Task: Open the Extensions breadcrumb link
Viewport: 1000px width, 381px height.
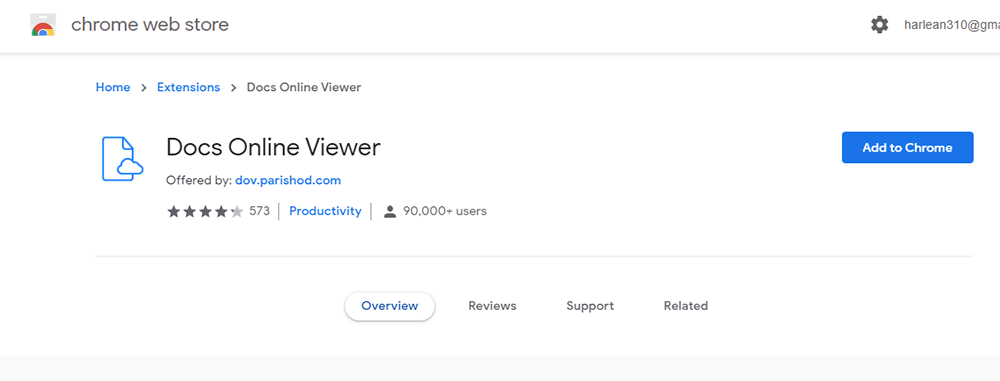Action: click(189, 87)
